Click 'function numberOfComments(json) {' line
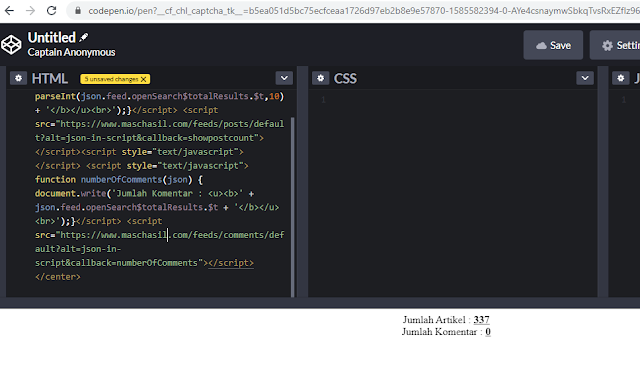 click(119, 180)
